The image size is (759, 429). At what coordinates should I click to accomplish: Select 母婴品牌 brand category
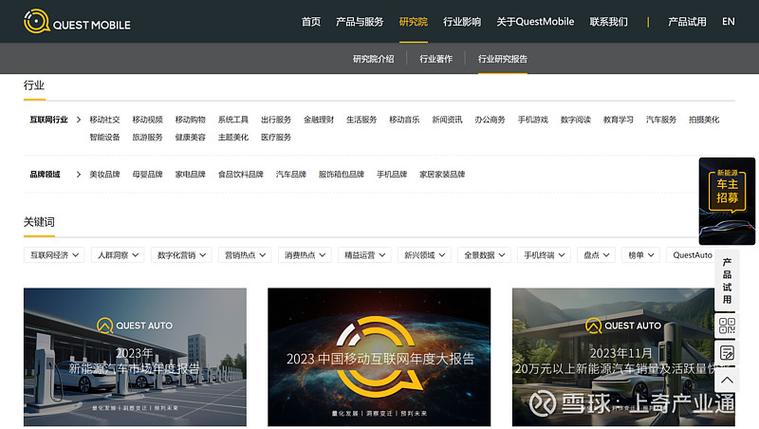pos(148,174)
